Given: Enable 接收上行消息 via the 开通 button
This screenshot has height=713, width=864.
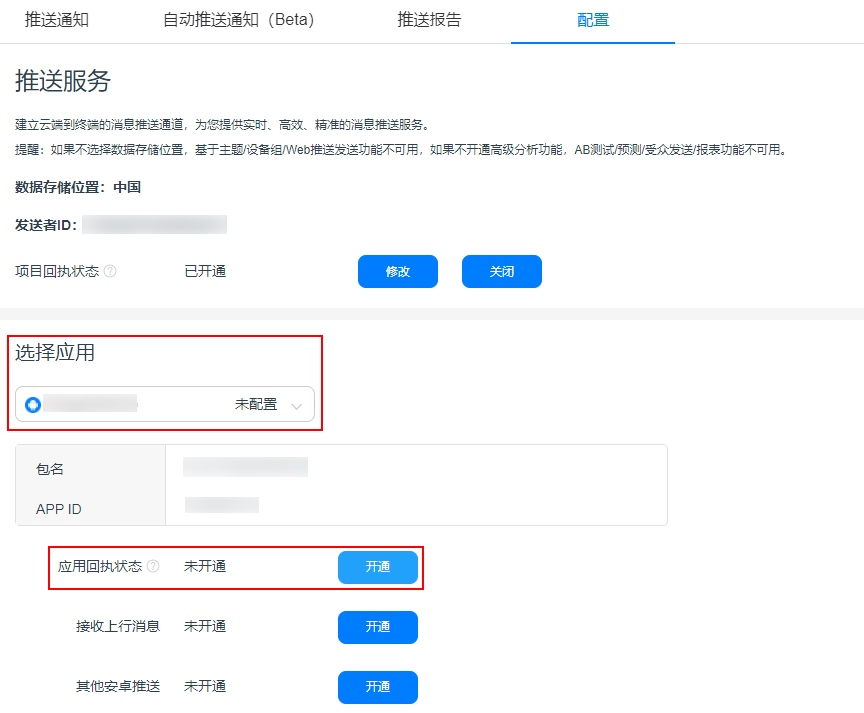Looking at the screenshot, I should 377,627.
